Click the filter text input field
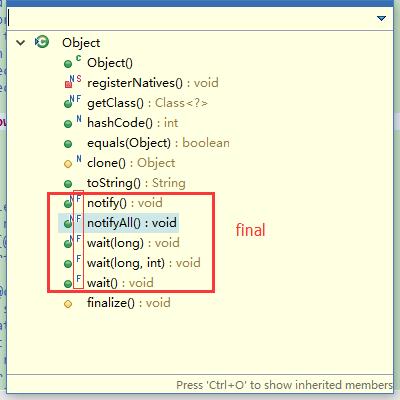 [190, 18]
